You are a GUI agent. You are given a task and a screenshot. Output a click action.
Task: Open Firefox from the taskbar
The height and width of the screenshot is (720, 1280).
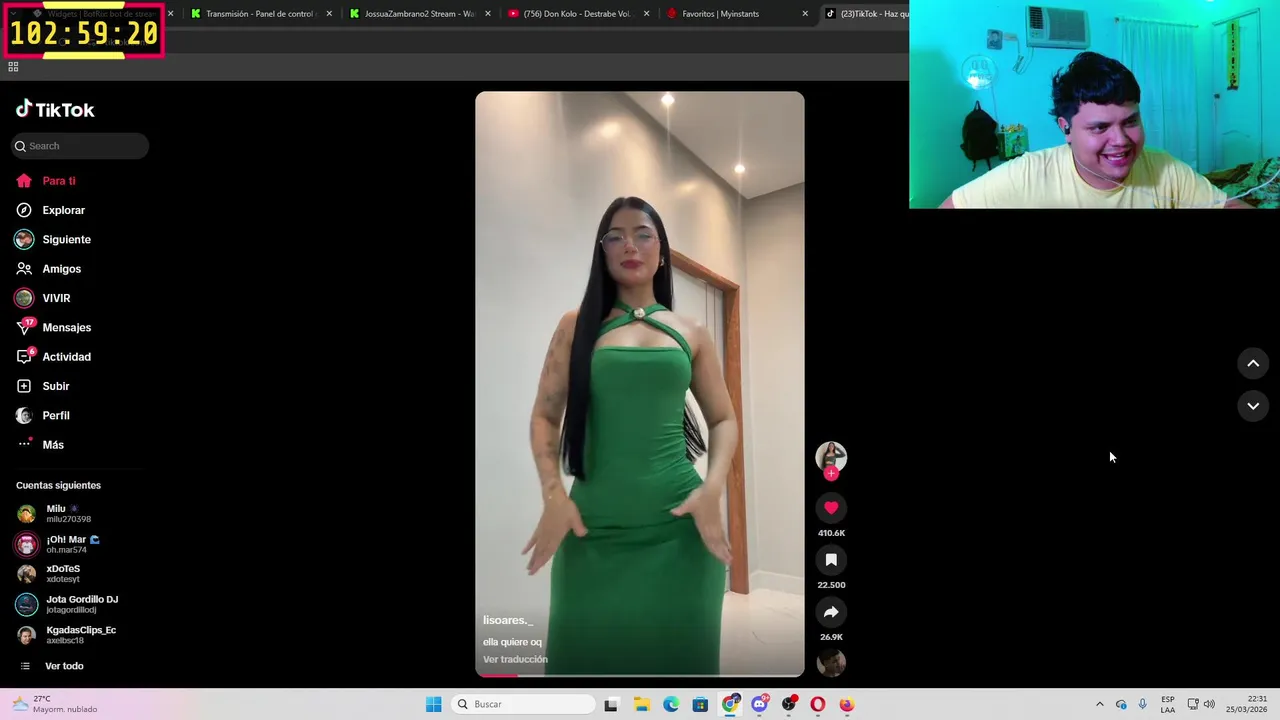coord(847,704)
